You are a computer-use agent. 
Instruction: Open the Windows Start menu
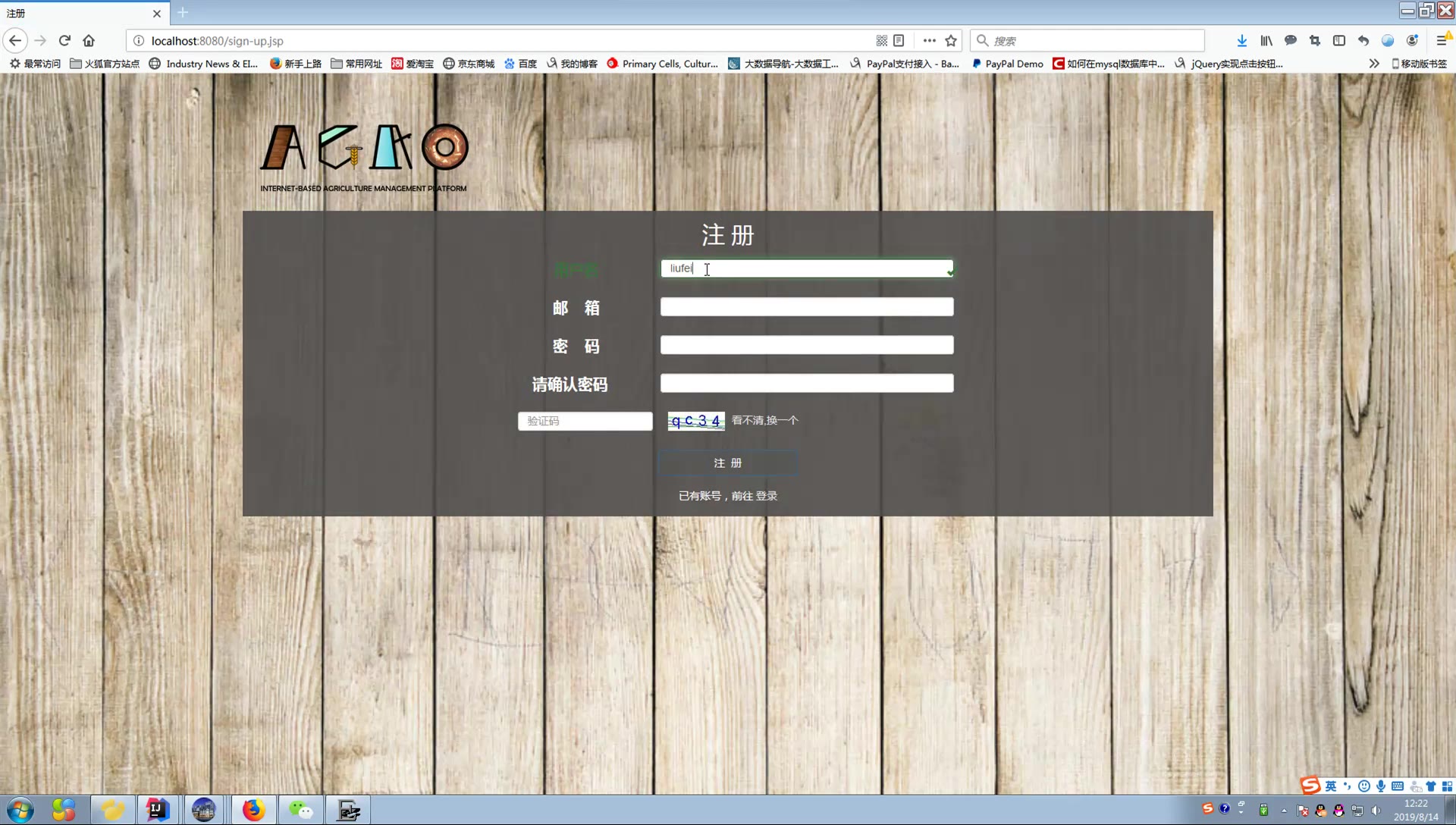[20, 810]
